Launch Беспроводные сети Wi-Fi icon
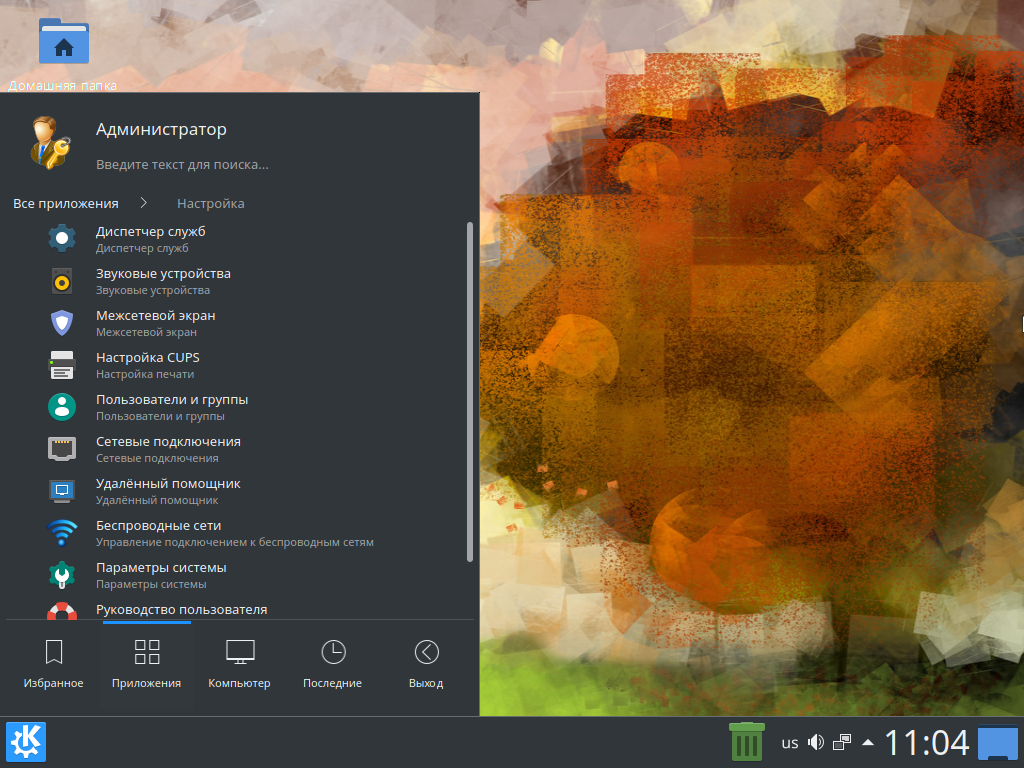The image size is (1024, 768). point(62,533)
